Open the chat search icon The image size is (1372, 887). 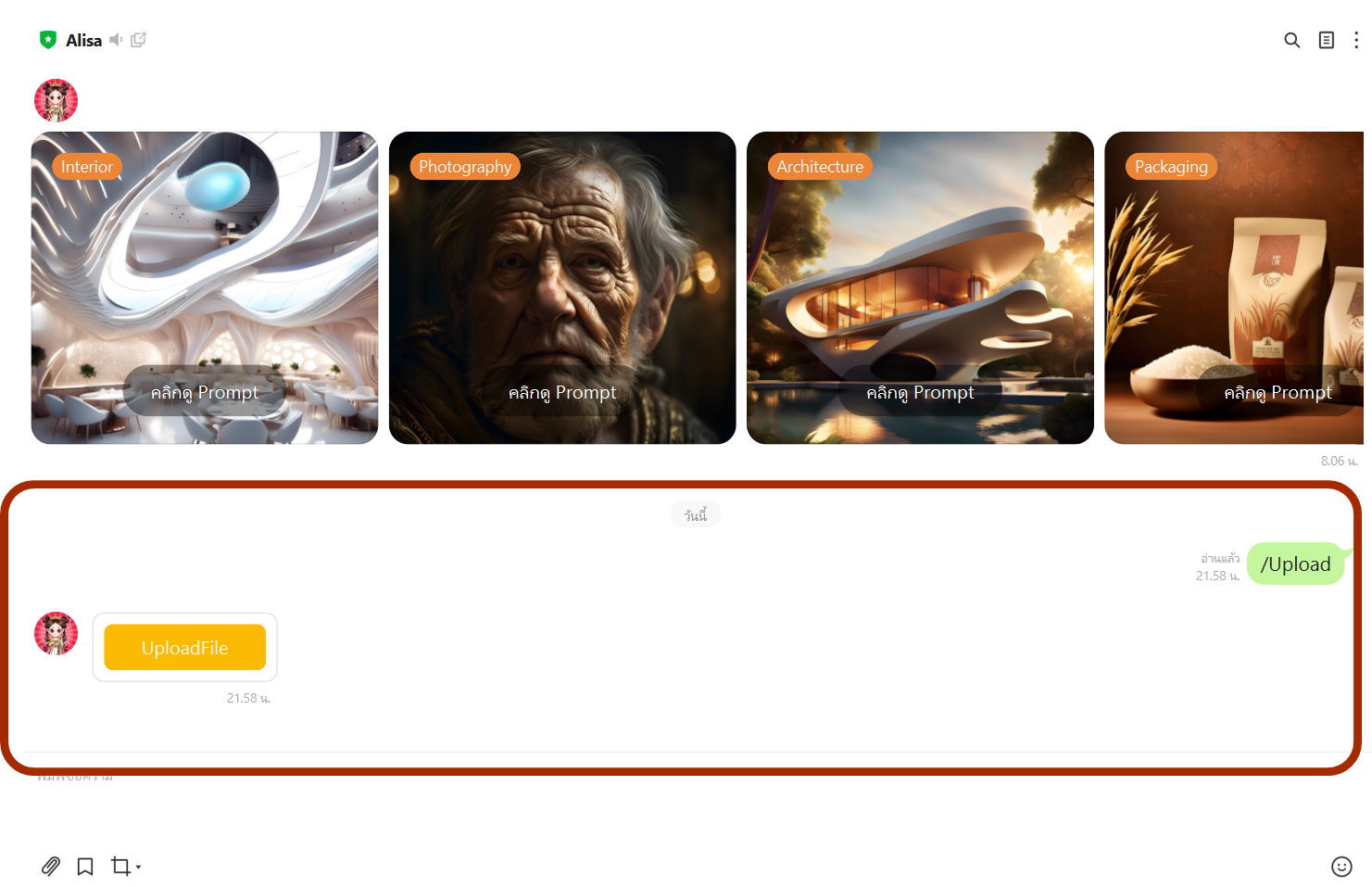pyautogui.click(x=1291, y=40)
